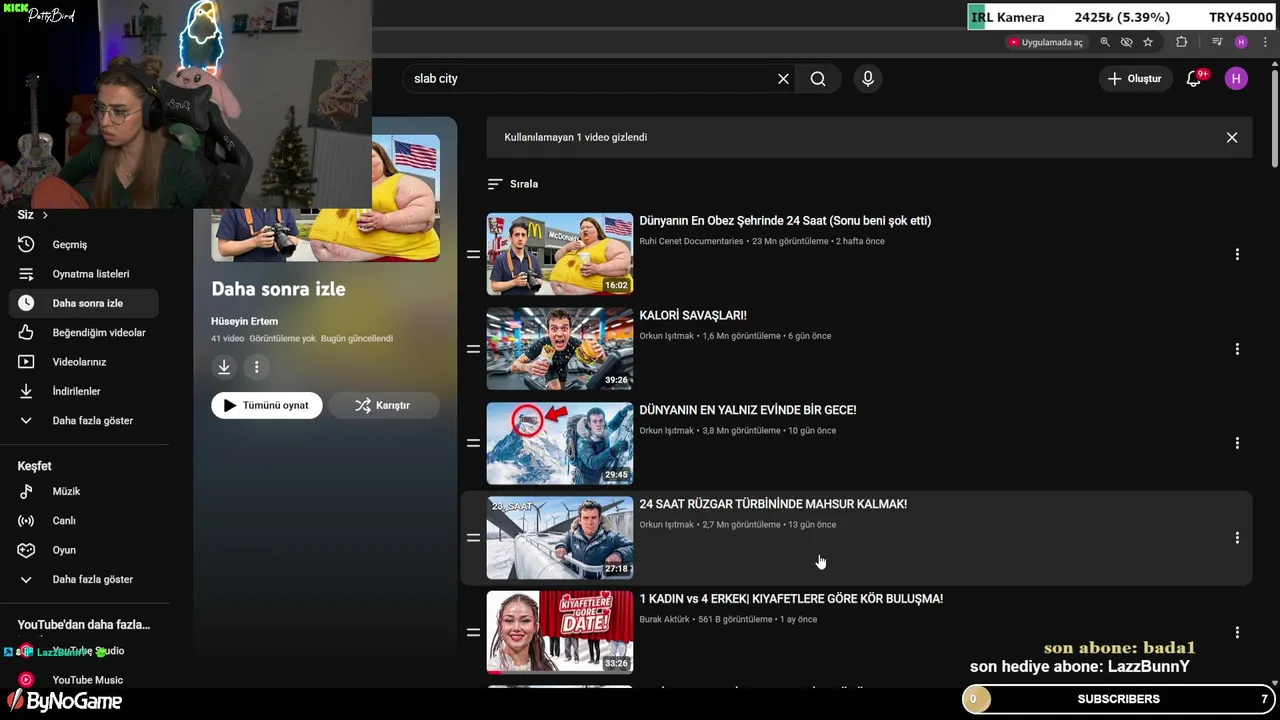This screenshot has height=720, width=1280.
Task: Select Daha sonra izle sidebar item
Action: (84, 303)
